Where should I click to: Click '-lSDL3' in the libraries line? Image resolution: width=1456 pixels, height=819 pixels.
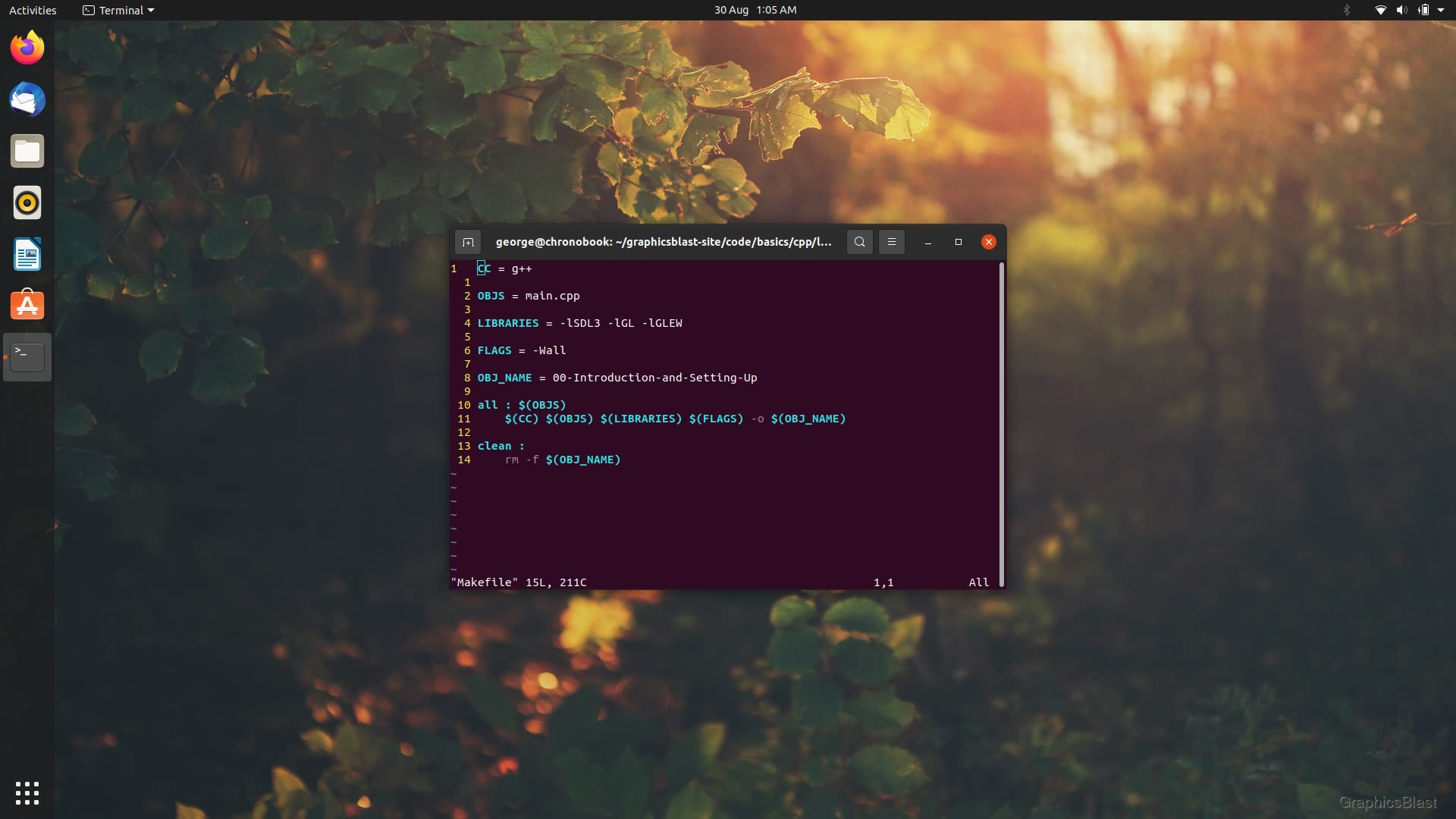pos(580,323)
